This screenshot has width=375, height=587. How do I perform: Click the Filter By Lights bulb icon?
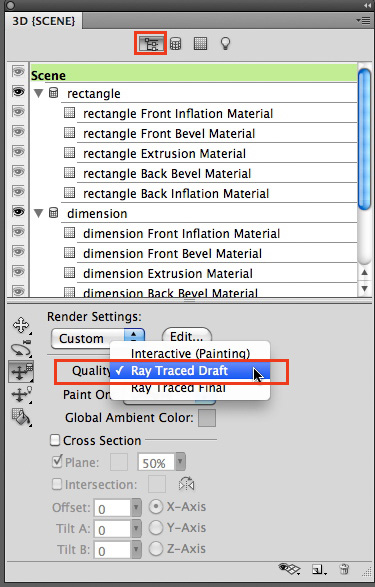(225, 44)
